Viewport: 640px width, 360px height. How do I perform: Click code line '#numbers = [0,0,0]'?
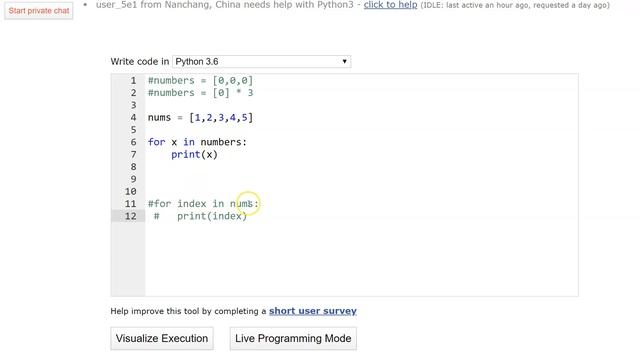[200, 80]
